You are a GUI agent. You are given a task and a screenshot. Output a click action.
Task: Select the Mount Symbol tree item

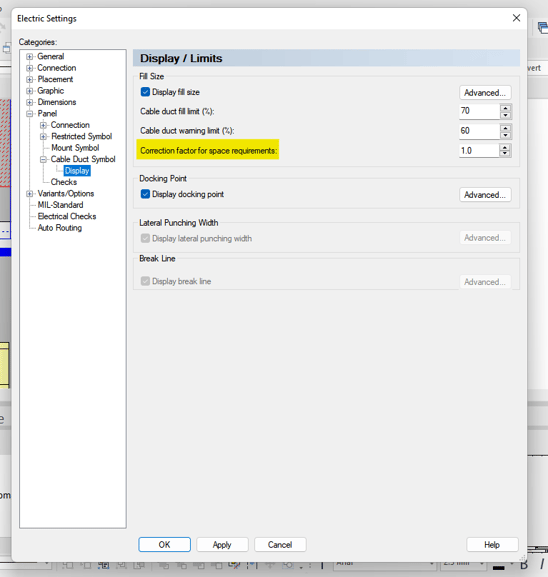pos(75,148)
